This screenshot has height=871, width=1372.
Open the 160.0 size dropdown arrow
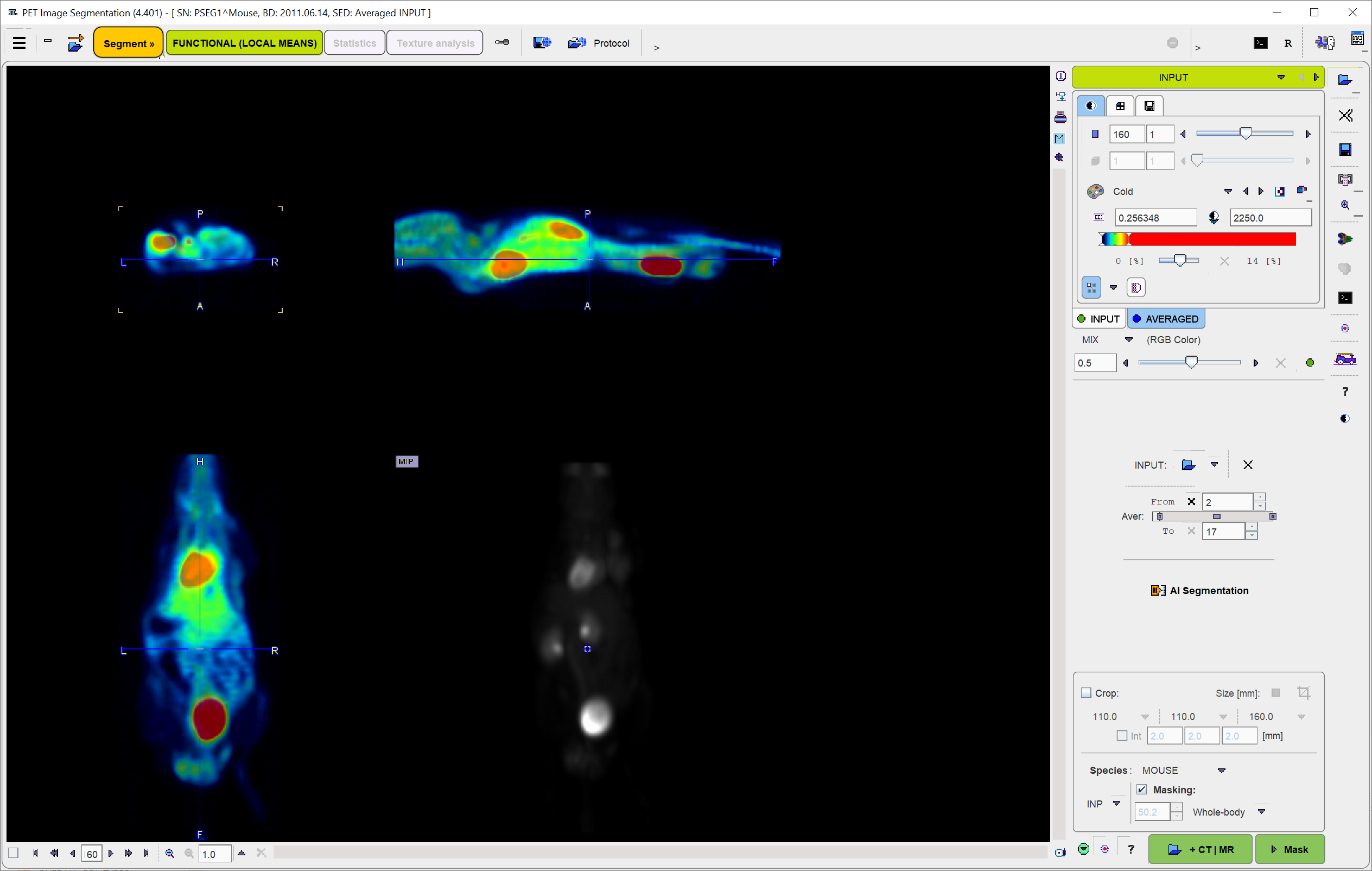point(1301,717)
